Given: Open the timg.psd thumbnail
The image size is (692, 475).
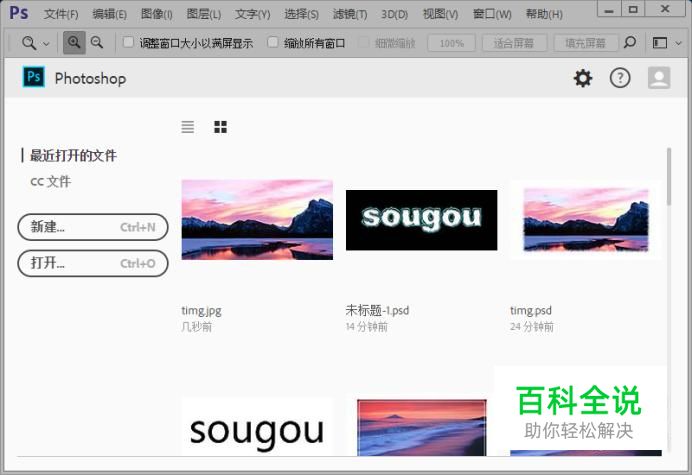Looking at the screenshot, I should tap(586, 219).
